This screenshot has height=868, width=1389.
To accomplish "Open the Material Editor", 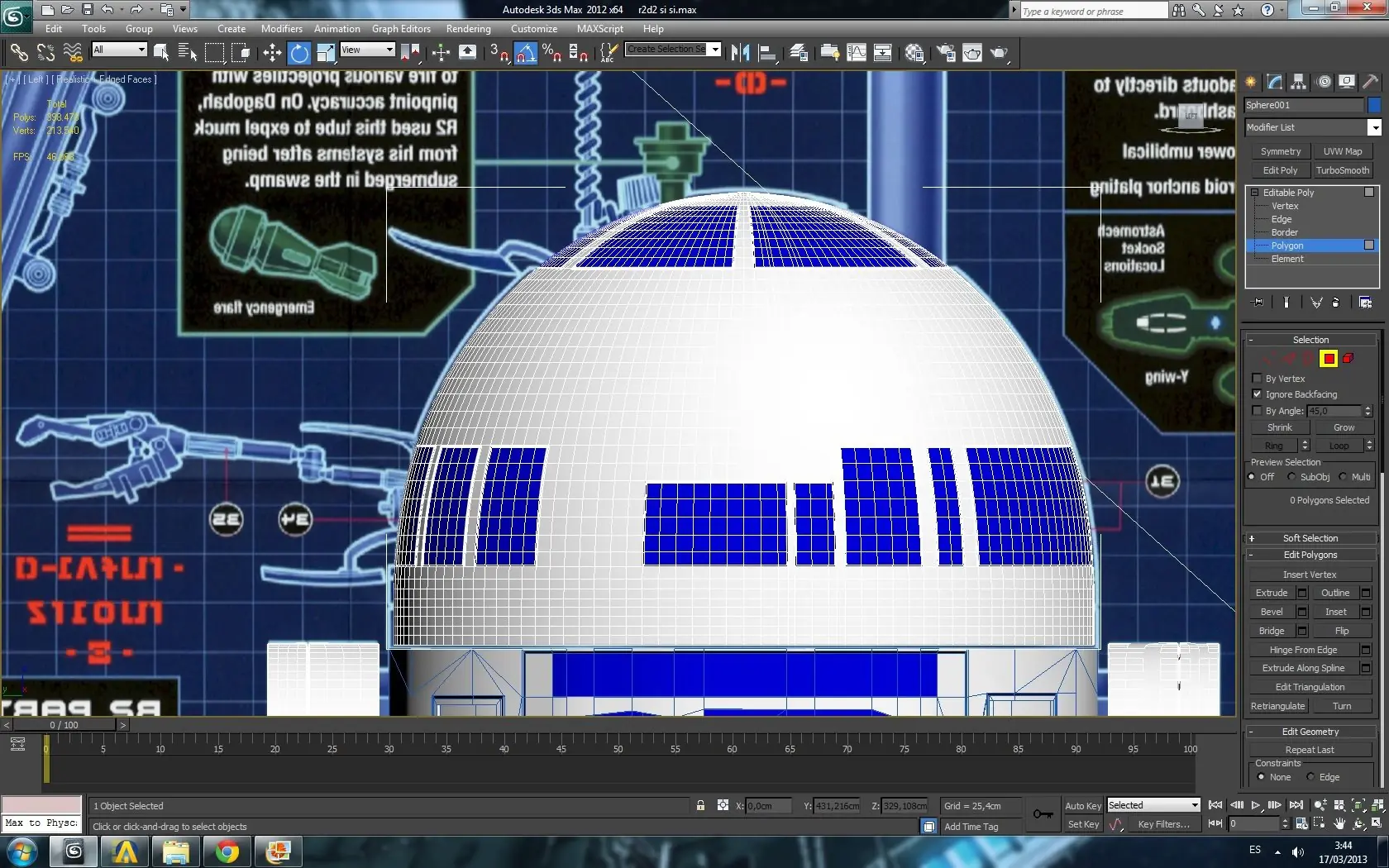I will [914, 53].
